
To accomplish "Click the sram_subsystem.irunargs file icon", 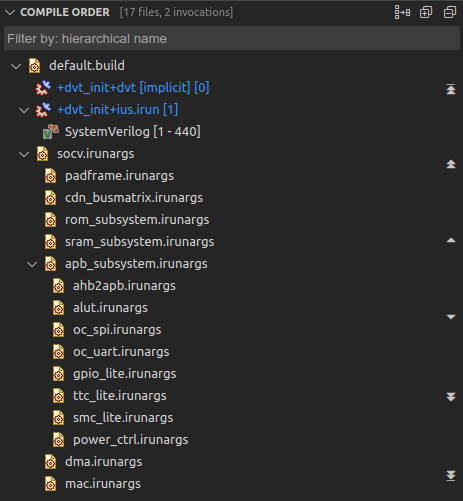I will tap(50, 242).
